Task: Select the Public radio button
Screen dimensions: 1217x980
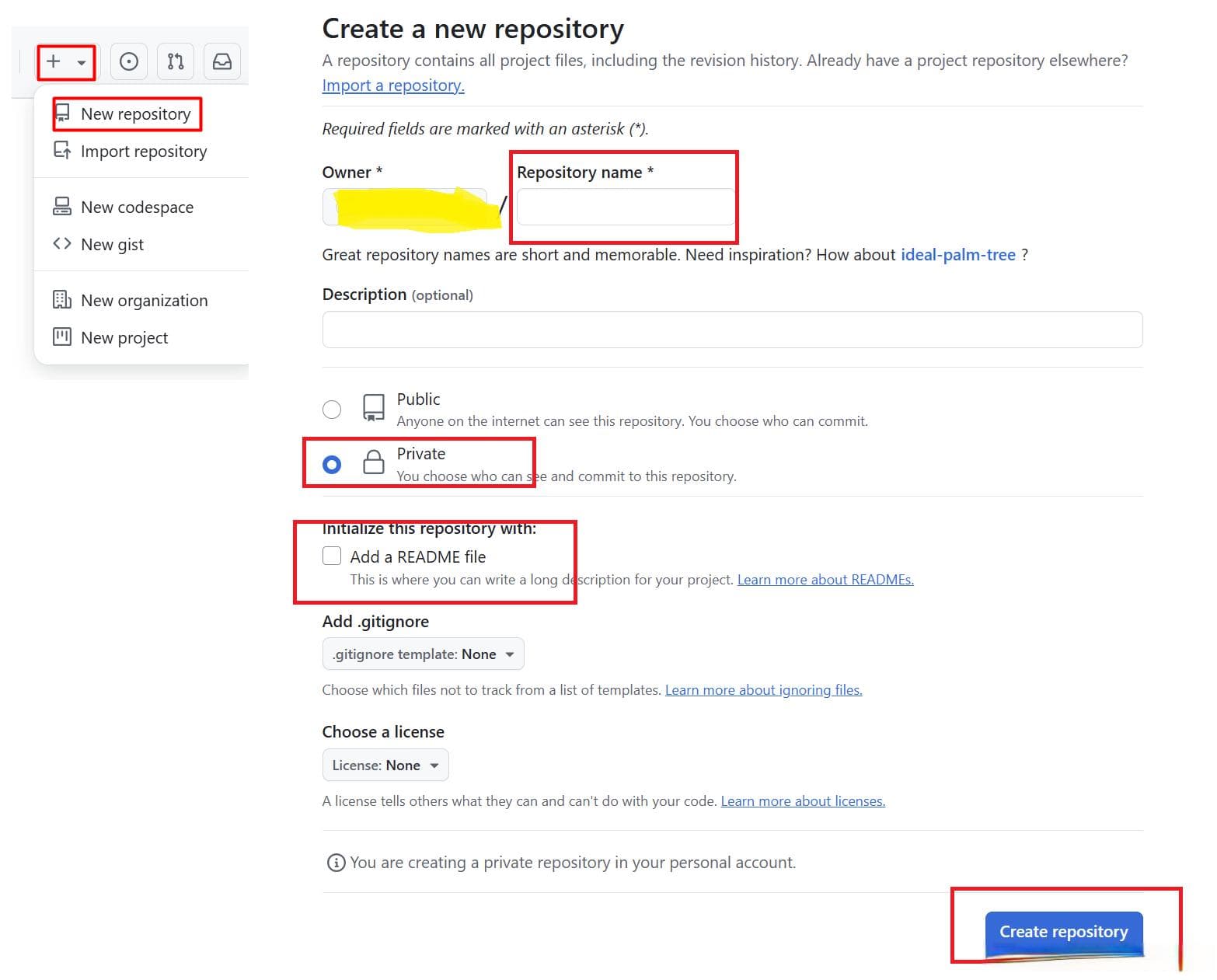Action: tap(332, 410)
